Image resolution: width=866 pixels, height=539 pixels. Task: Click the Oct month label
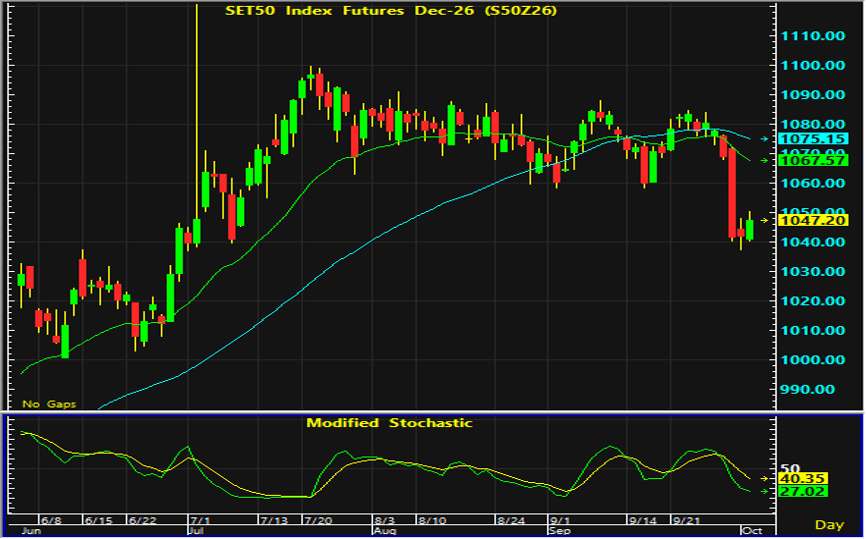(x=752, y=531)
